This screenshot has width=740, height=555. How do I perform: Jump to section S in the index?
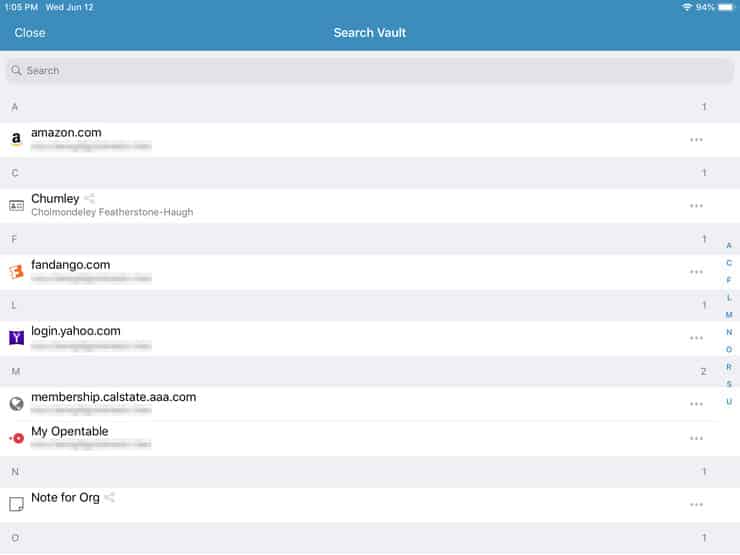(729, 384)
